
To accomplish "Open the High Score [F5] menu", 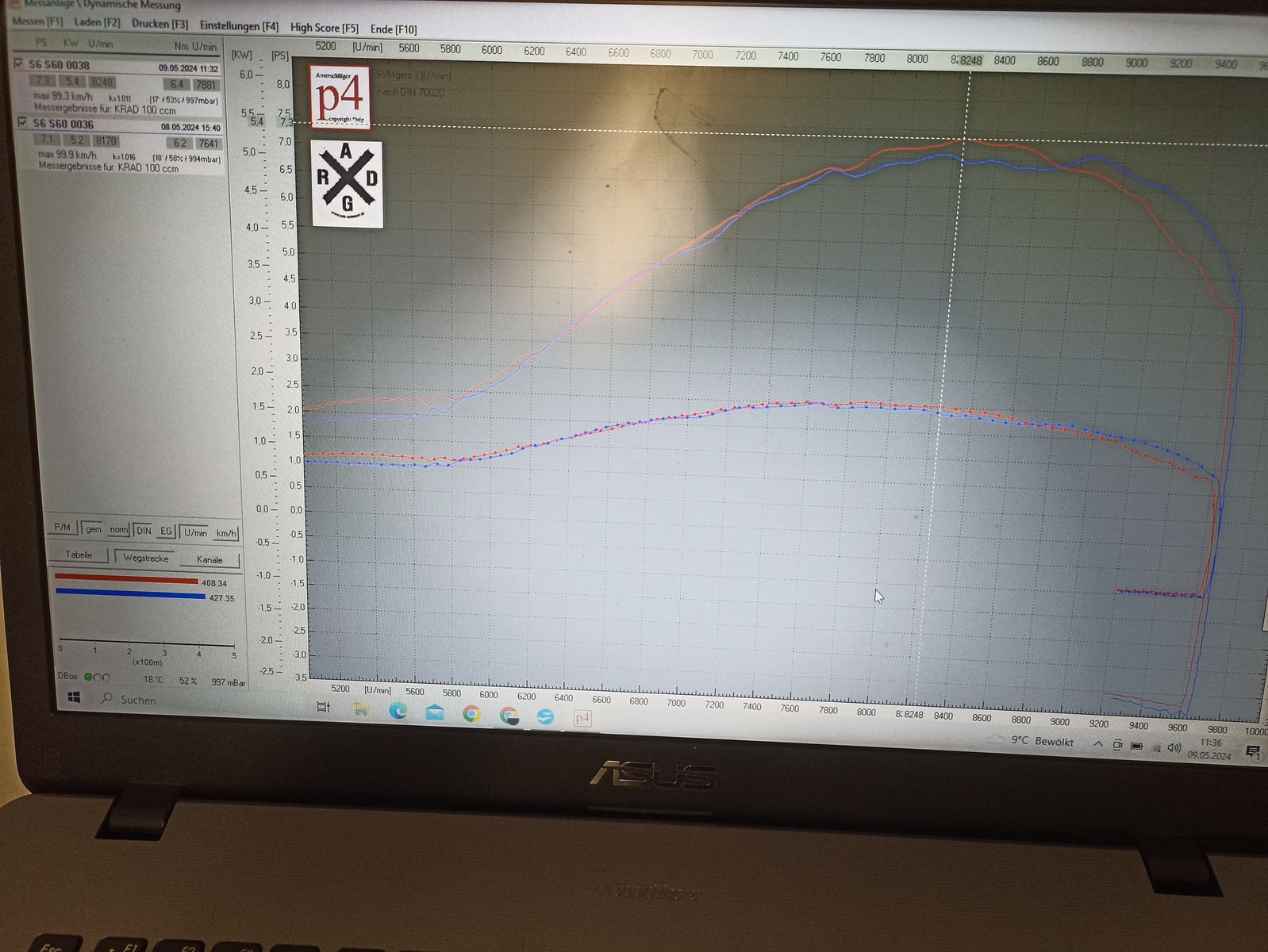I will click(324, 28).
